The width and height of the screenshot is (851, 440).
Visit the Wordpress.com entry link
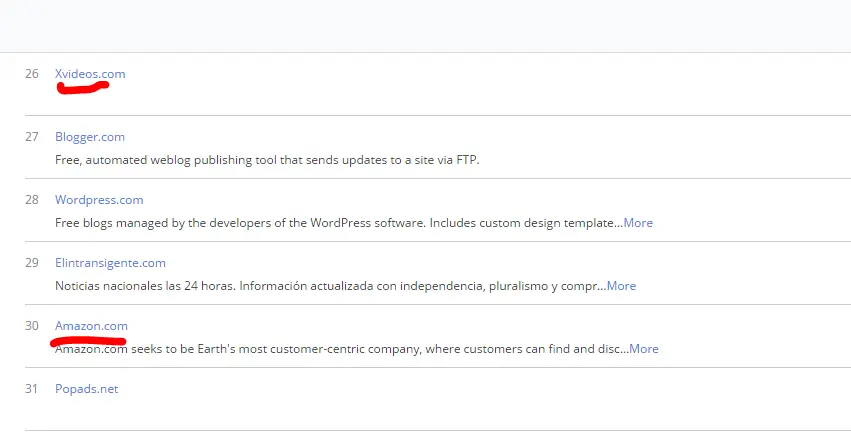(x=99, y=200)
